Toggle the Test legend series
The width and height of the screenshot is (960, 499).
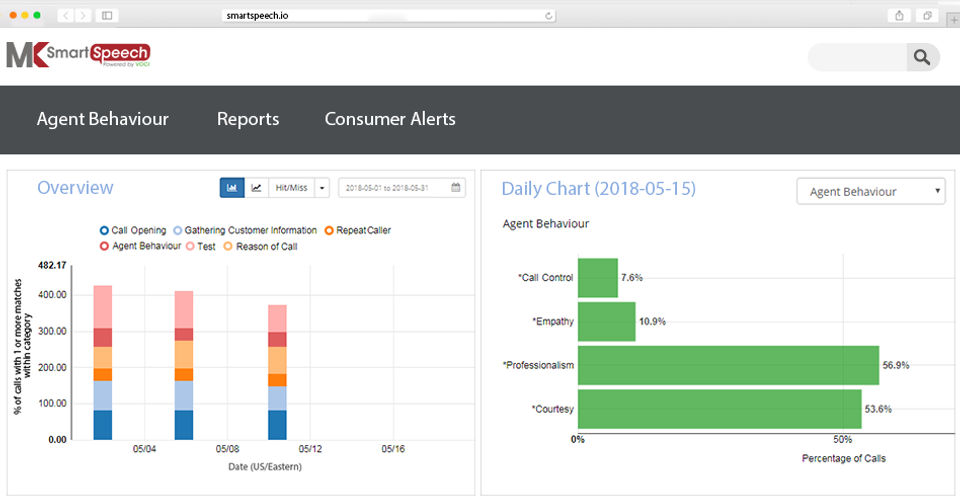(201, 246)
